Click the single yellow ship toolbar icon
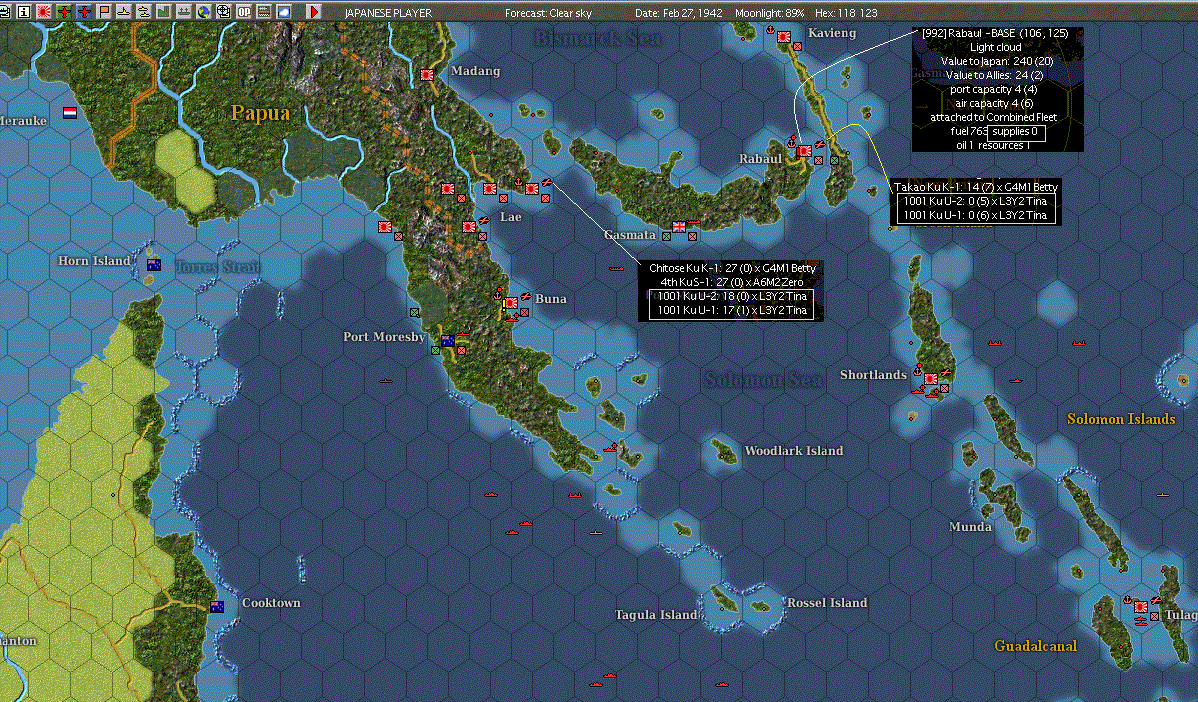 123,11
